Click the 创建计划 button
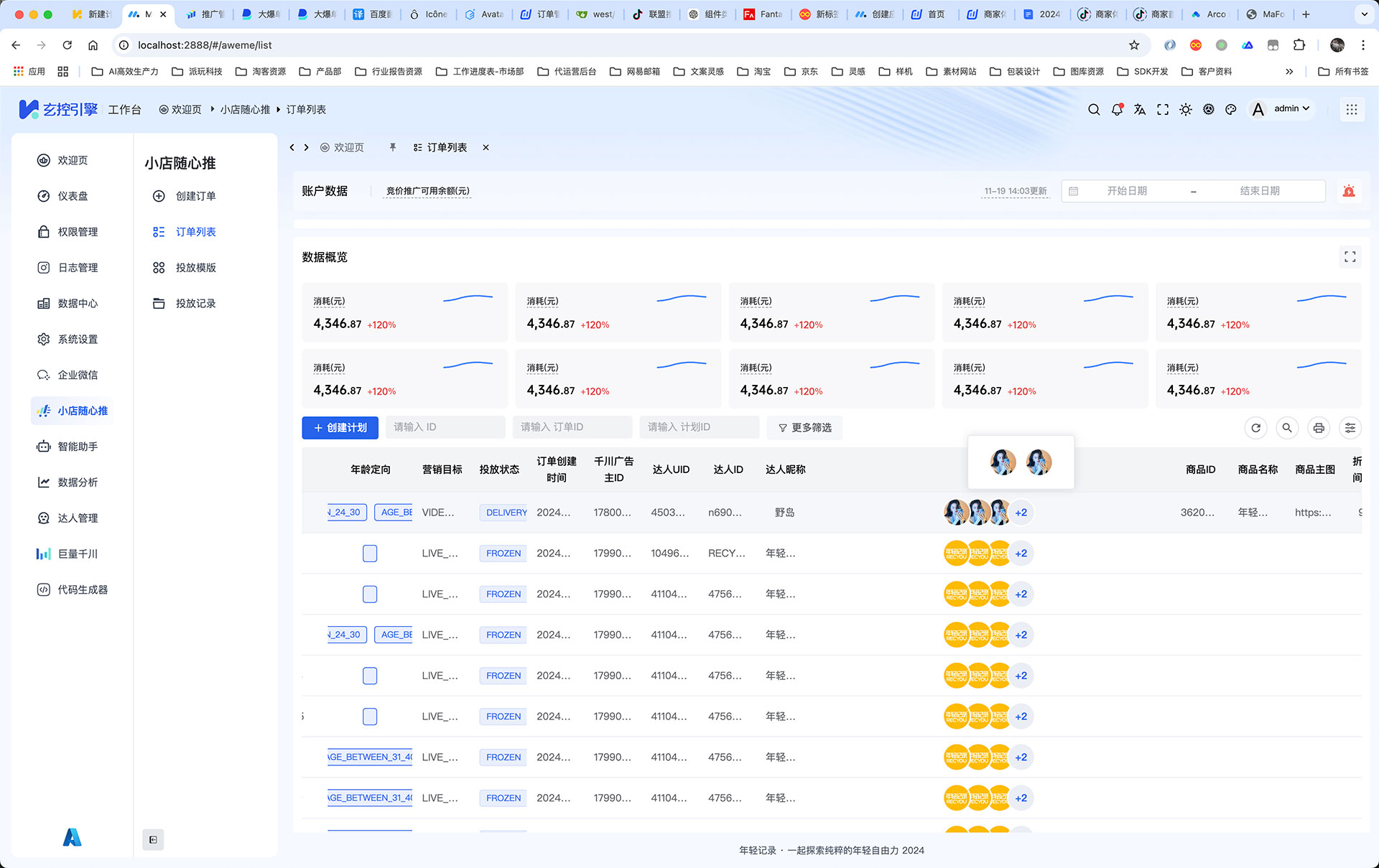Viewport: 1379px width, 868px height. pos(340,427)
